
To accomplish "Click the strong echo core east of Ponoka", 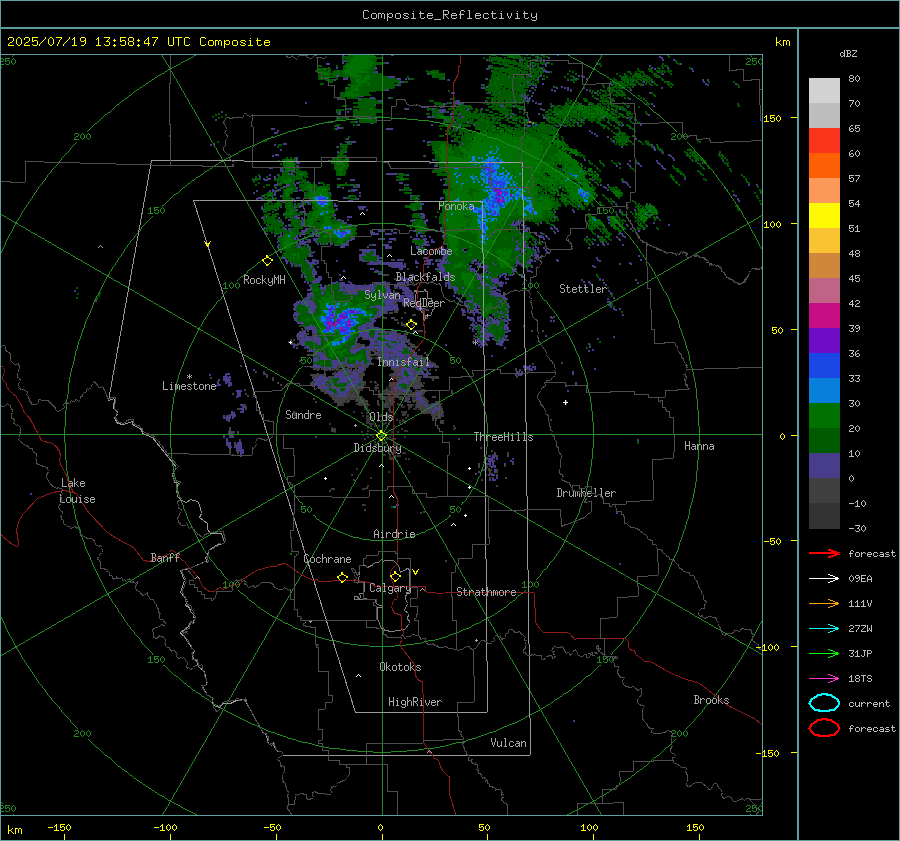I will click(498, 192).
